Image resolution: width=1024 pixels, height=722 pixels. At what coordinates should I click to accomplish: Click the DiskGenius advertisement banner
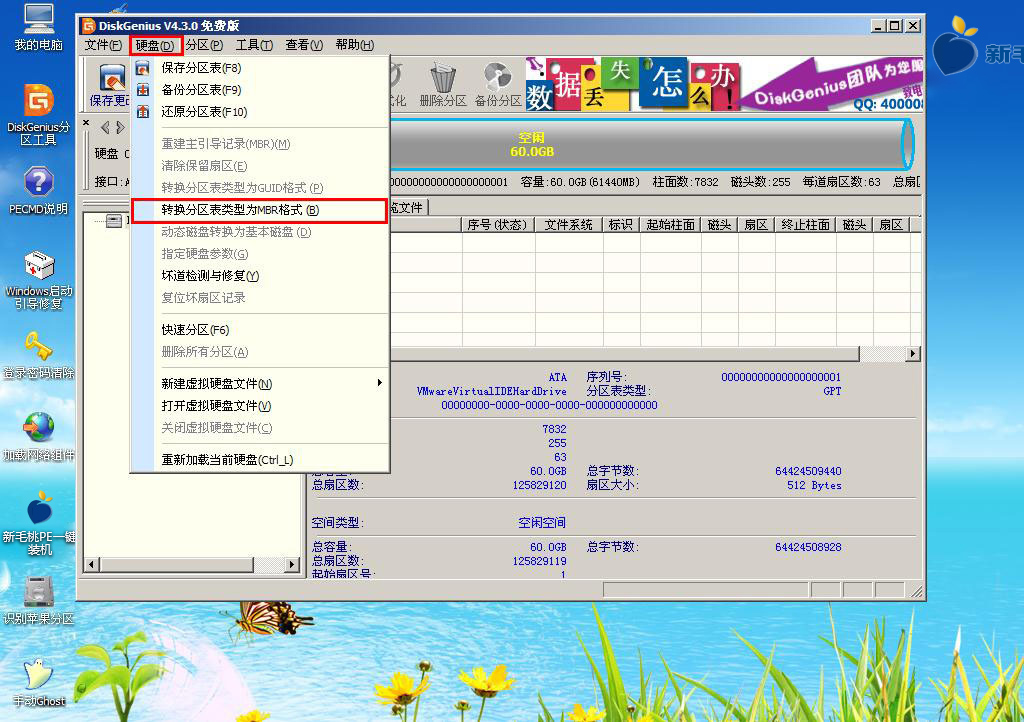click(x=724, y=84)
